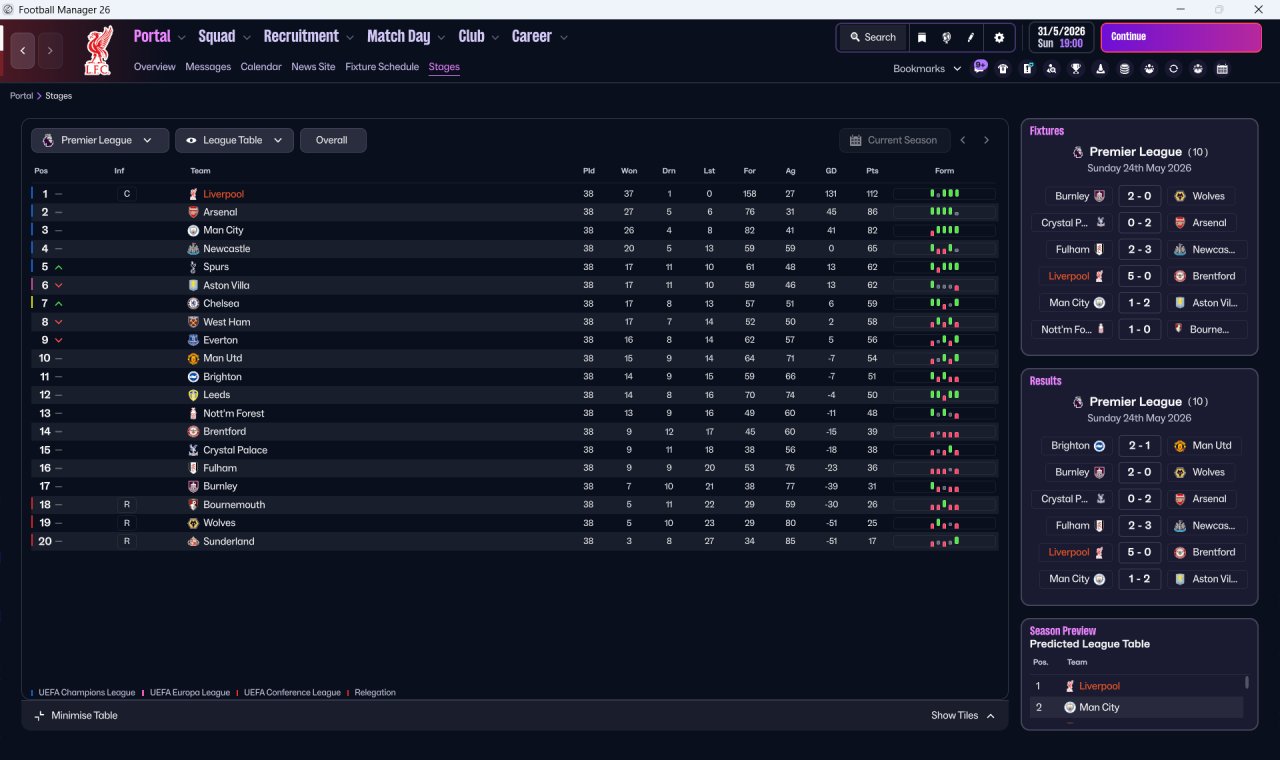Click the pencil edit icon in top bar
This screenshot has width=1280, height=760.
click(x=970, y=37)
